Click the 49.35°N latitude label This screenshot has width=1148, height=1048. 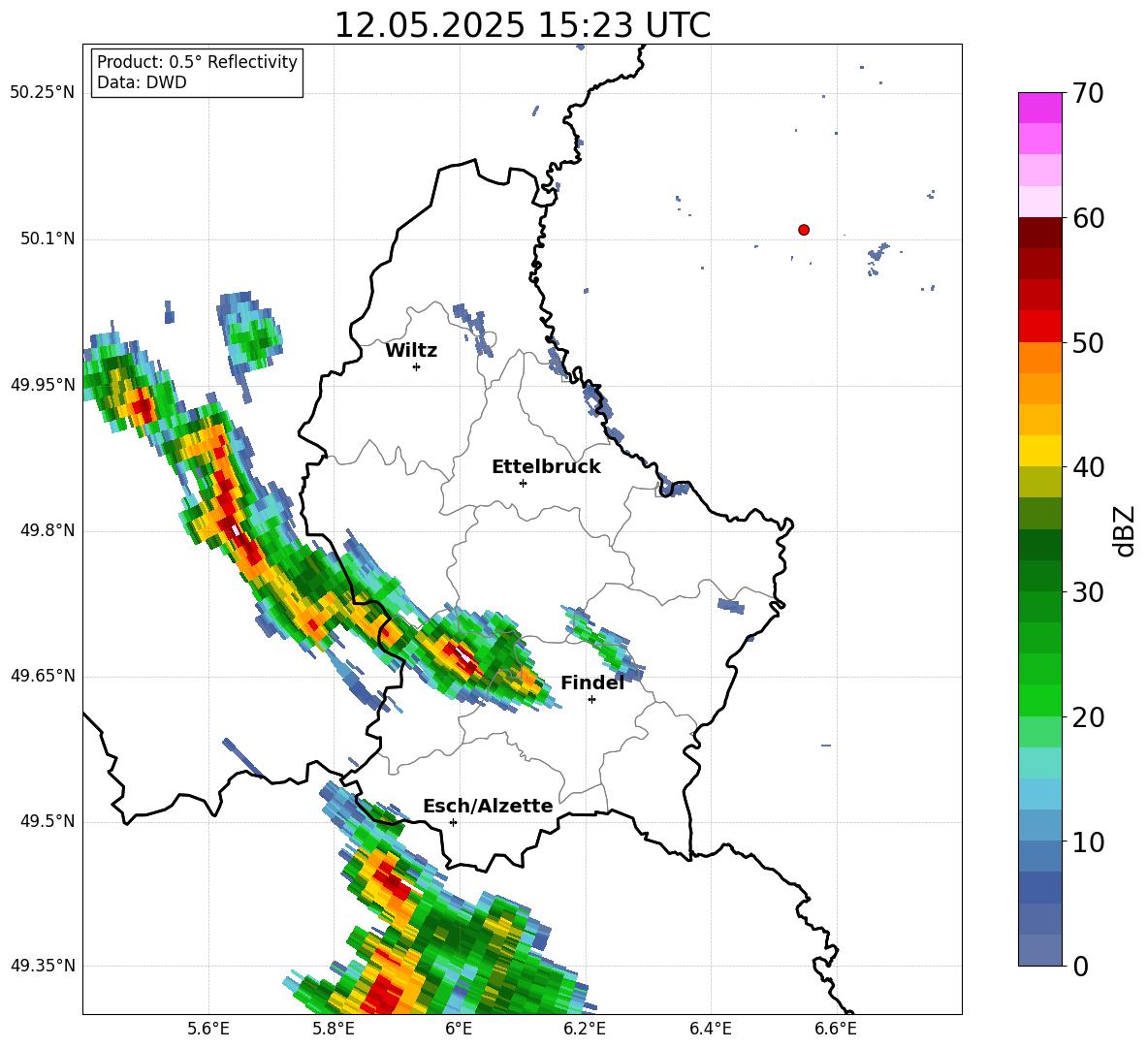point(43,966)
